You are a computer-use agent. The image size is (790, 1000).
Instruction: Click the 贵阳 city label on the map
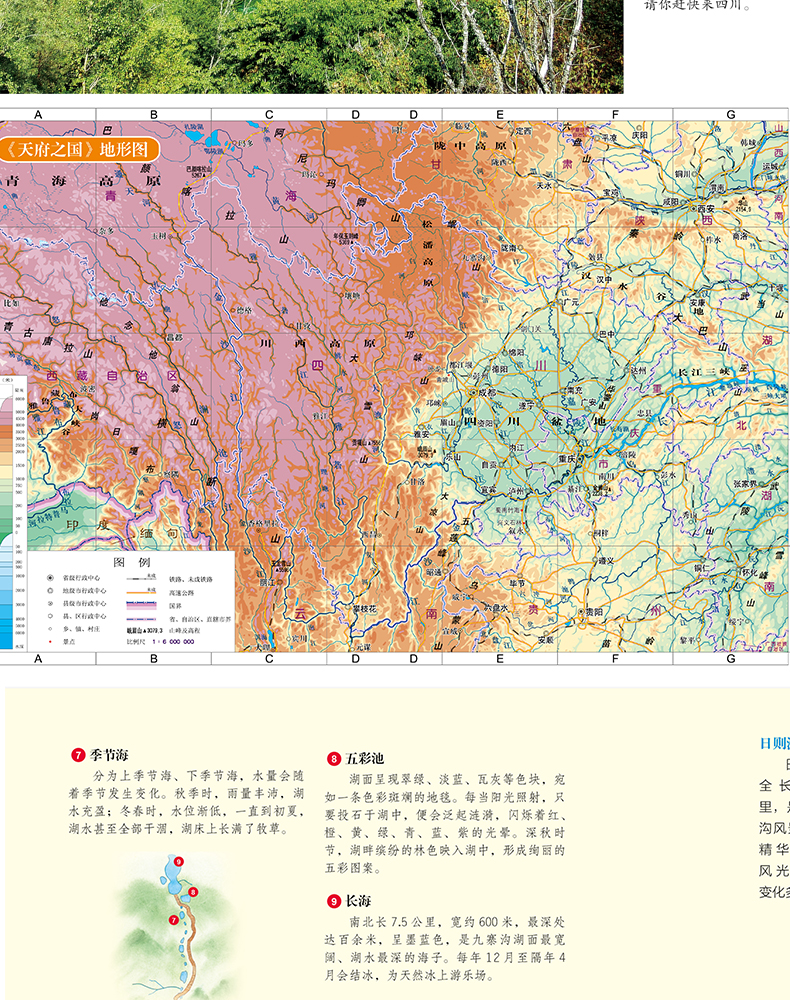pos(594,612)
